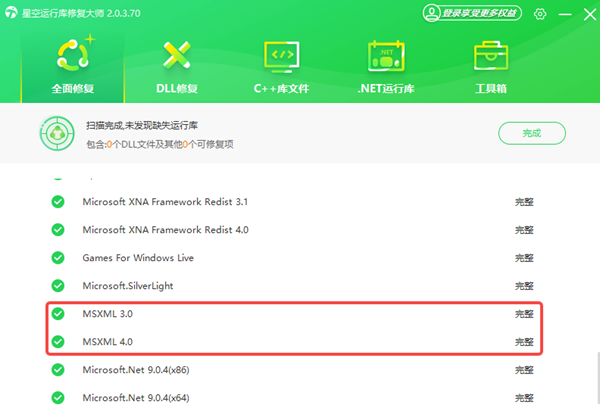The height and width of the screenshot is (411, 600).
Task: Click 完整 status for MSXML 4.0
Action: pos(524,342)
